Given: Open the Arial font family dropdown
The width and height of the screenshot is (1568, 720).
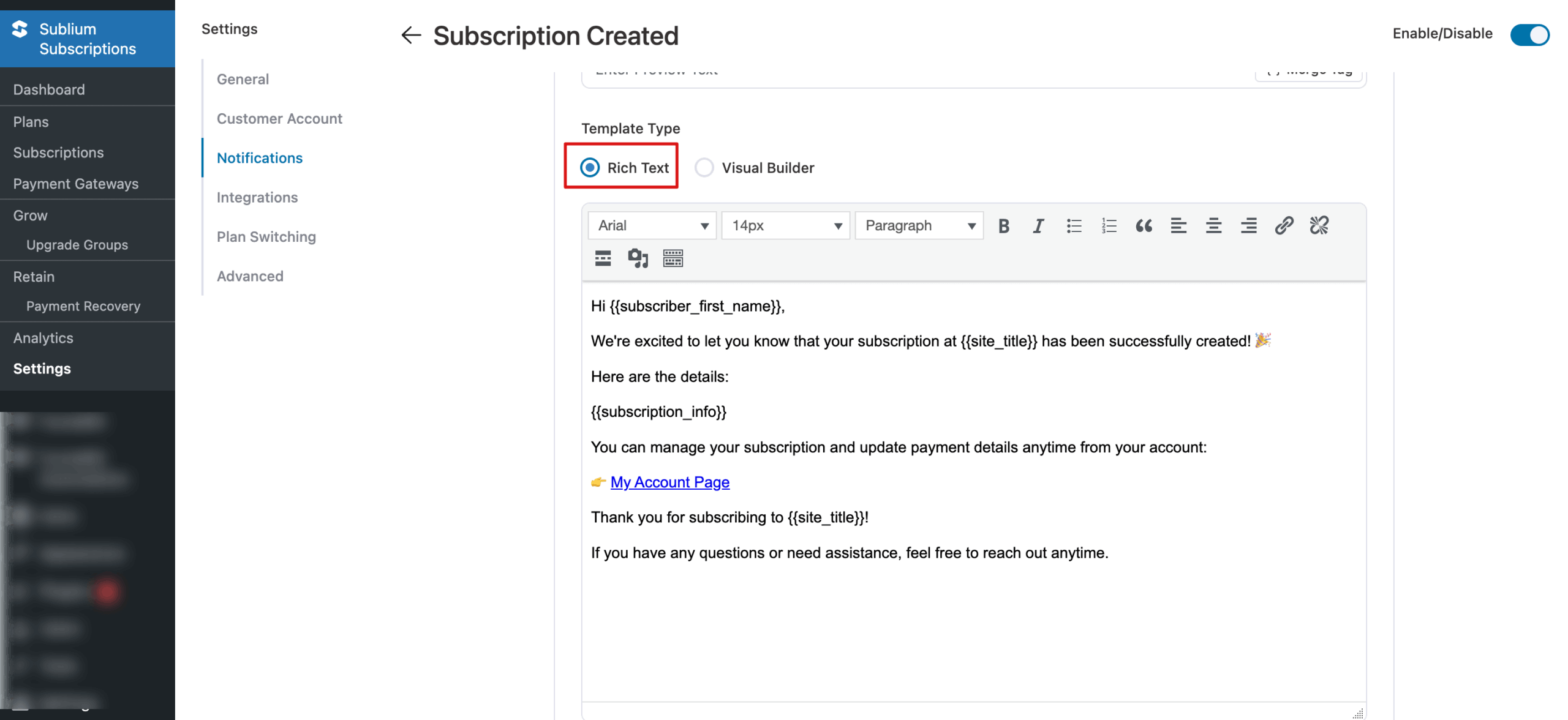Looking at the screenshot, I should click(x=651, y=225).
